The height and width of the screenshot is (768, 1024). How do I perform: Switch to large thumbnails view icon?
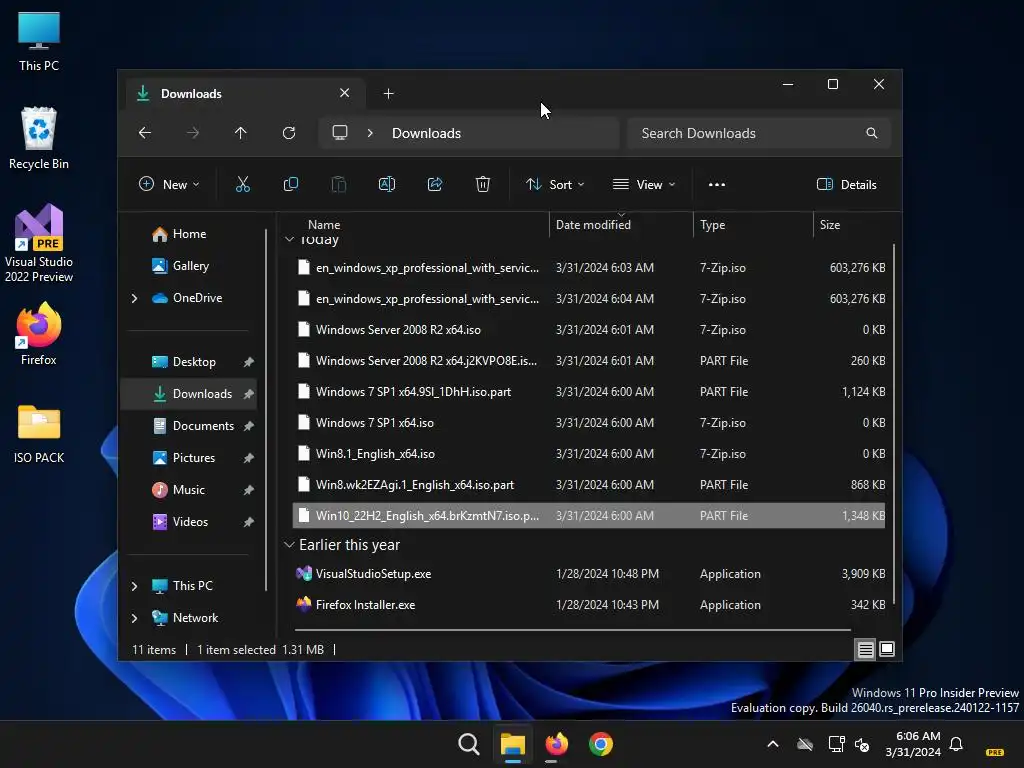tap(887, 649)
